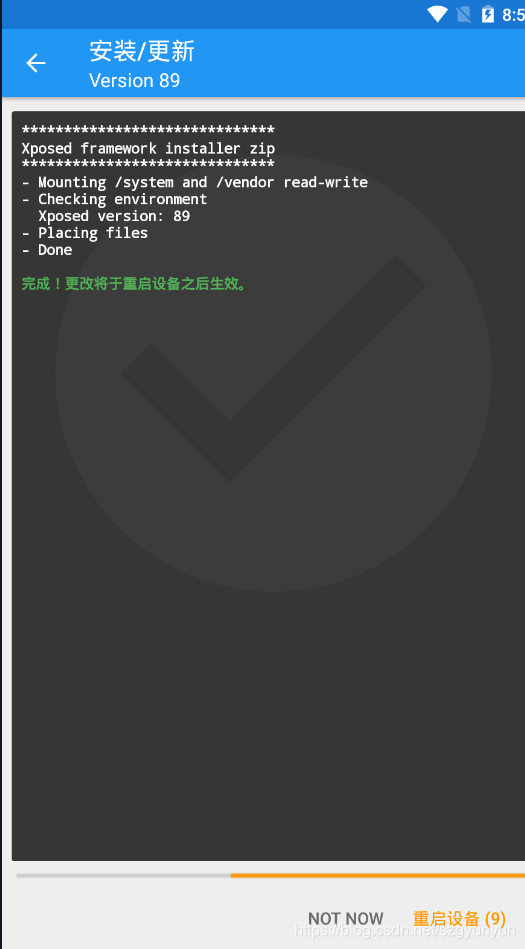525x949 pixels.
Task: Click the 'Done' log line
Action: pos(47,250)
